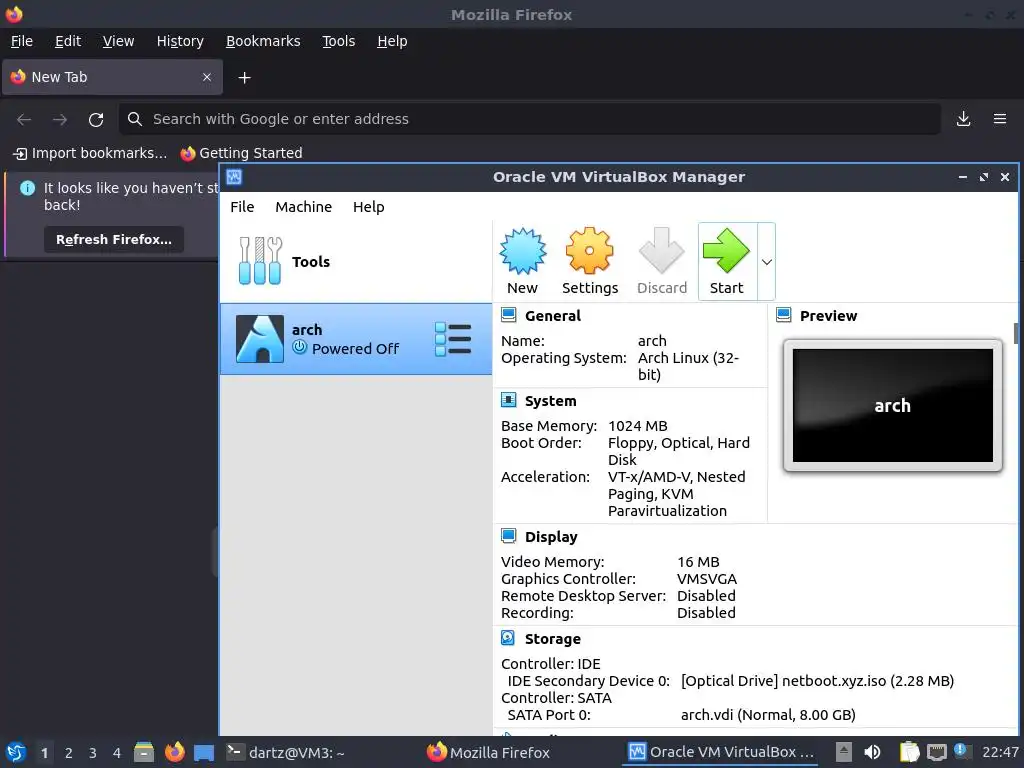Screen dimensions: 1024x768
Task: Click show desktop icon in taskbar
Action: [x=204, y=752]
